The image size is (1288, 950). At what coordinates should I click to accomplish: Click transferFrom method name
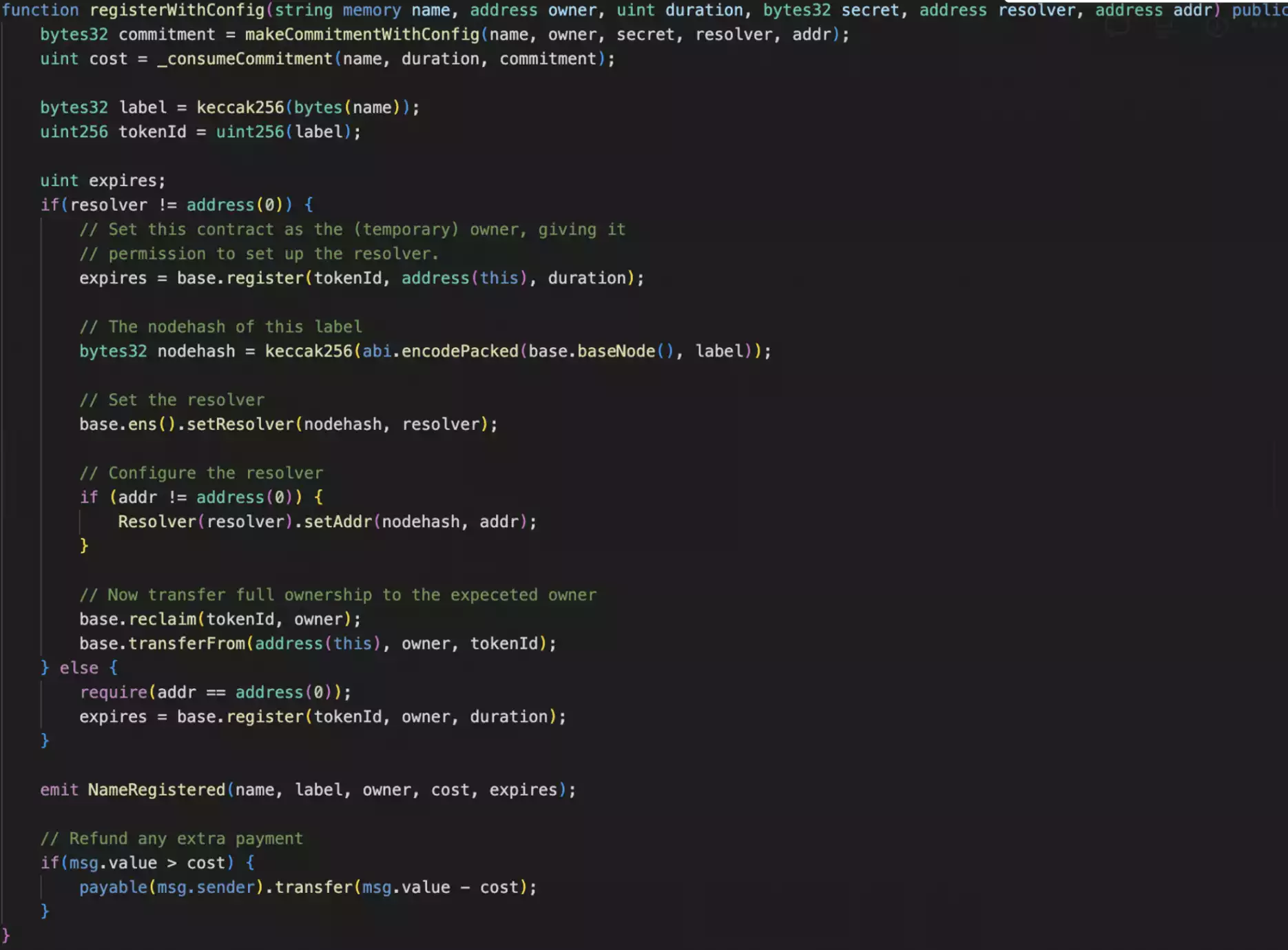point(186,643)
